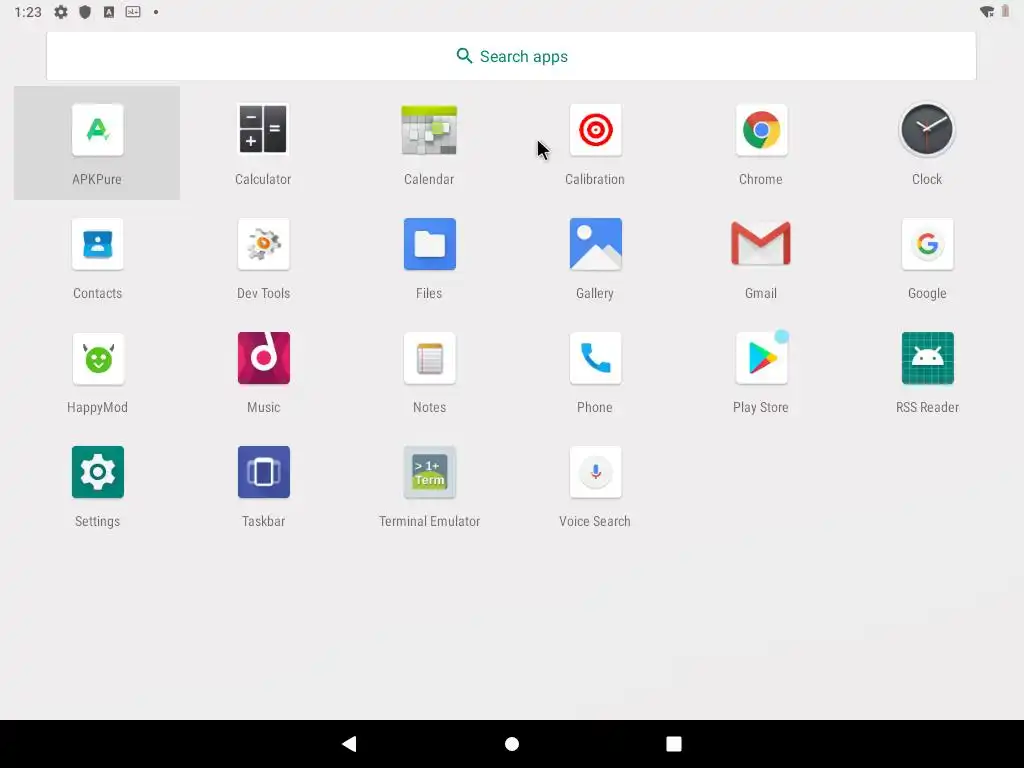This screenshot has width=1024, height=768.
Task: Tap the Android home button
Action: 512,744
